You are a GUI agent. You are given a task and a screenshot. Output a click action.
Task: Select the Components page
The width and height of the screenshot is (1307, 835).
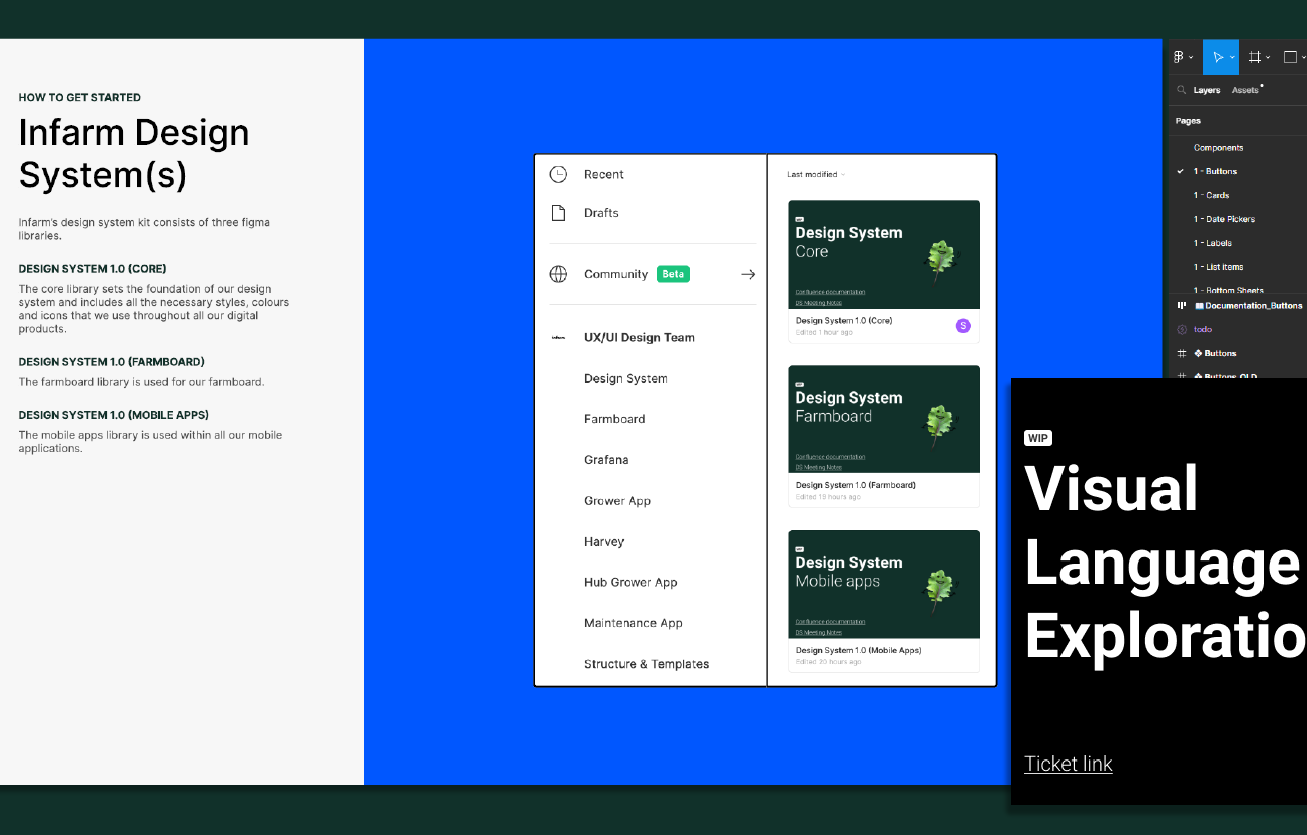1218,148
